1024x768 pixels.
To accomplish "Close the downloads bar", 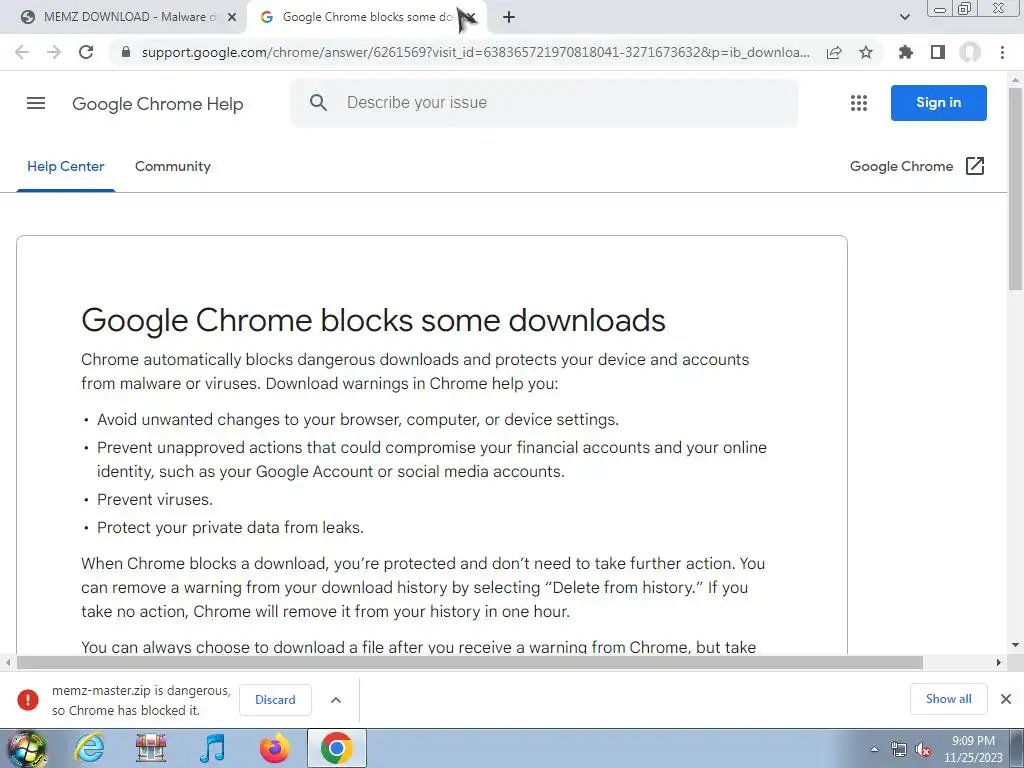I will (1006, 699).
